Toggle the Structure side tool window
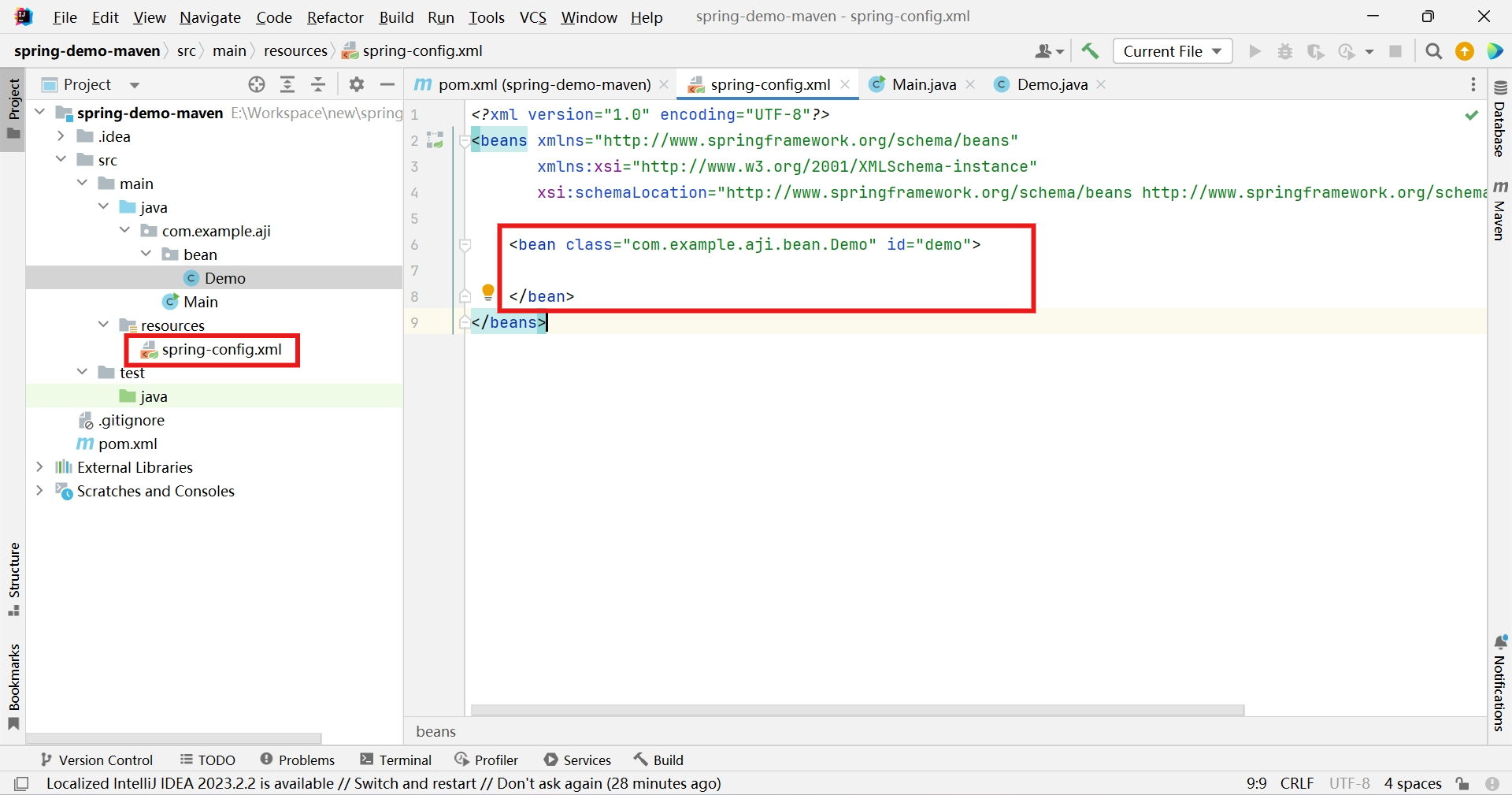Viewport: 1512px width, 795px height. point(13,579)
